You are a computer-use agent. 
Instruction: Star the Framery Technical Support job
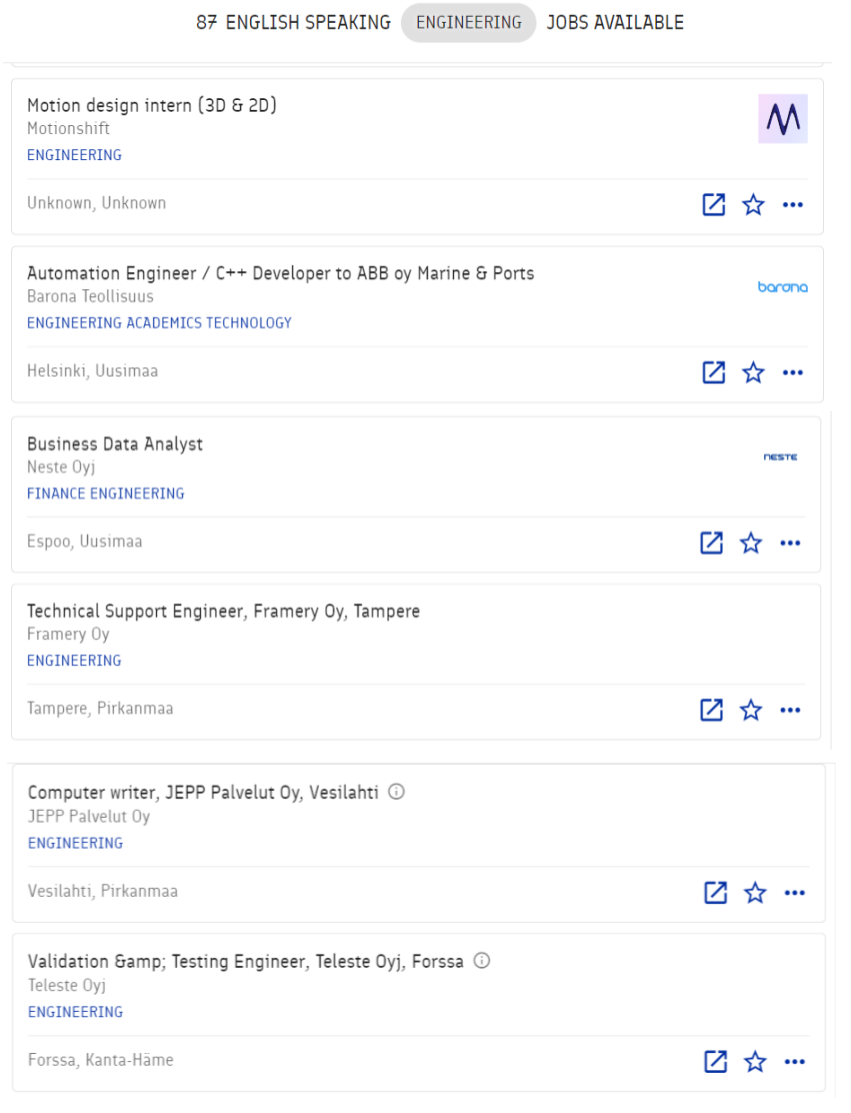coord(751,710)
